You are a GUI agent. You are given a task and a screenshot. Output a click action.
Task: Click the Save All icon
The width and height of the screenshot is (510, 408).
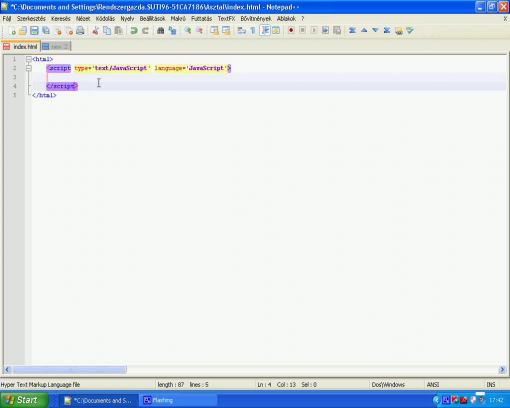click(46, 31)
